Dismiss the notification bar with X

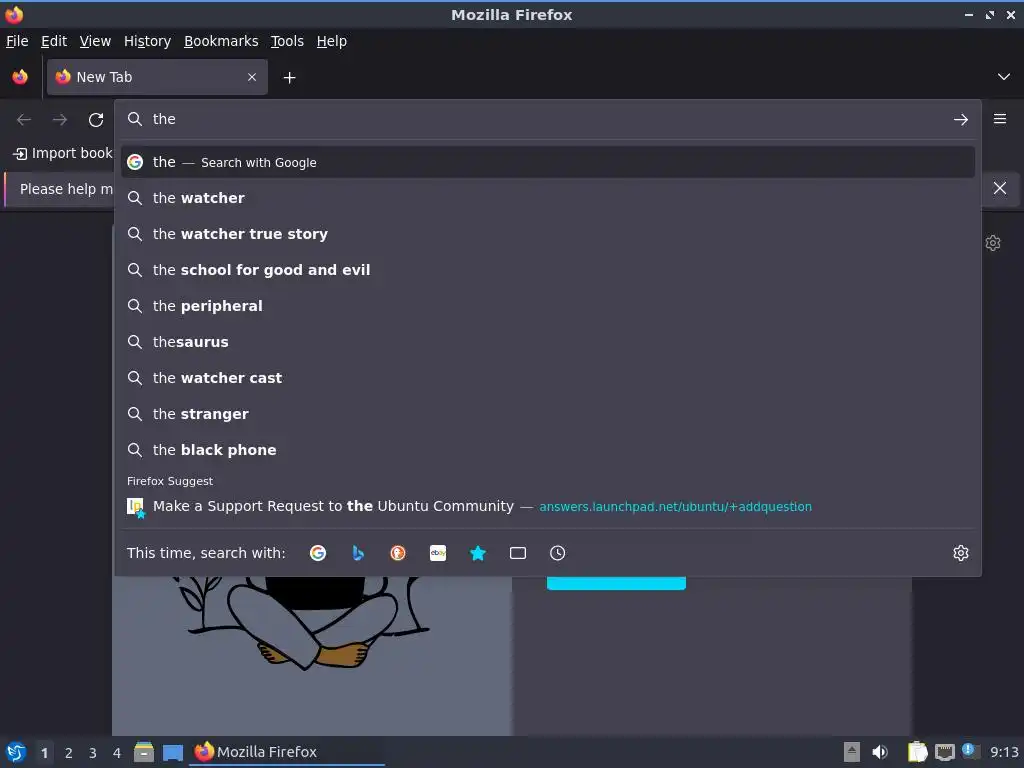(x=1000, y=188)
